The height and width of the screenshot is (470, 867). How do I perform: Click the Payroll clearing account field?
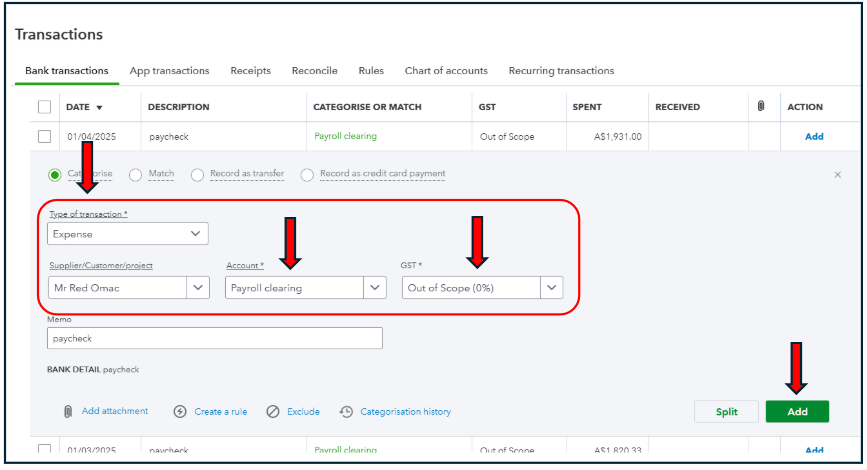(x=294, y=288)
